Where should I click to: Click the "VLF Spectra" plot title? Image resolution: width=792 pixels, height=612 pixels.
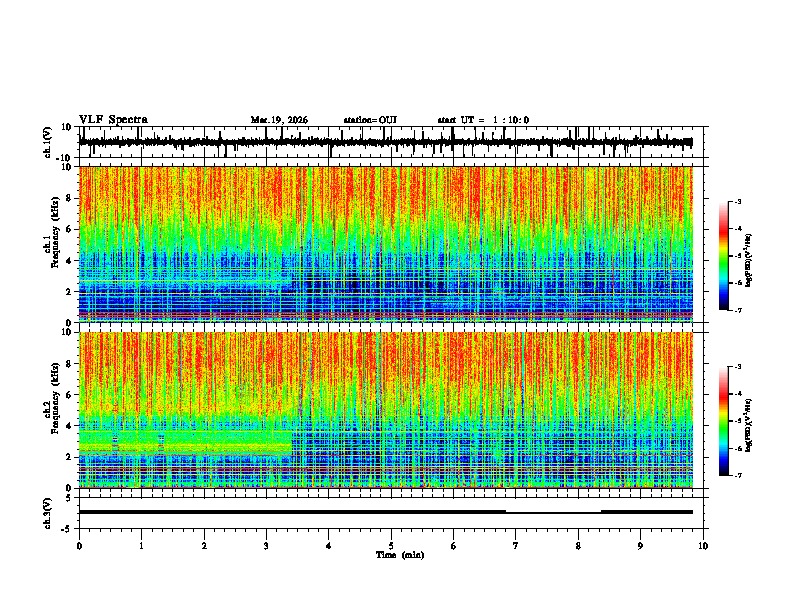point(113,120)
